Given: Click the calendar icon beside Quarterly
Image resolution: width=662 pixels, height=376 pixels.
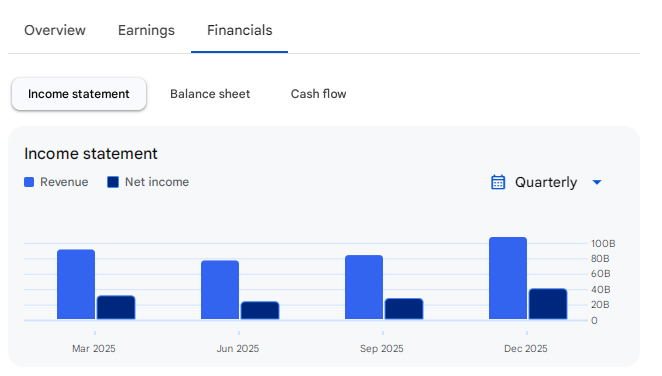Looking at the screenshot, I should (498, 182).
